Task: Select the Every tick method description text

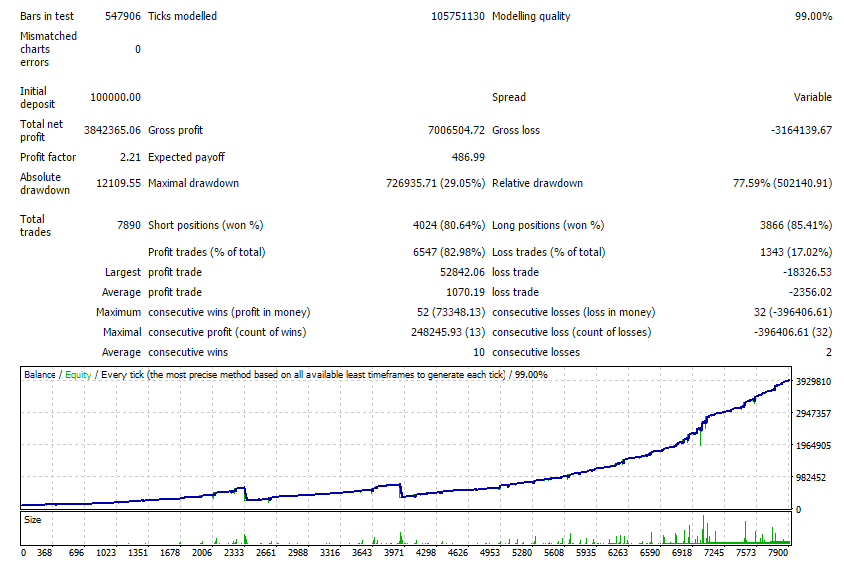Action: point(303,375)
